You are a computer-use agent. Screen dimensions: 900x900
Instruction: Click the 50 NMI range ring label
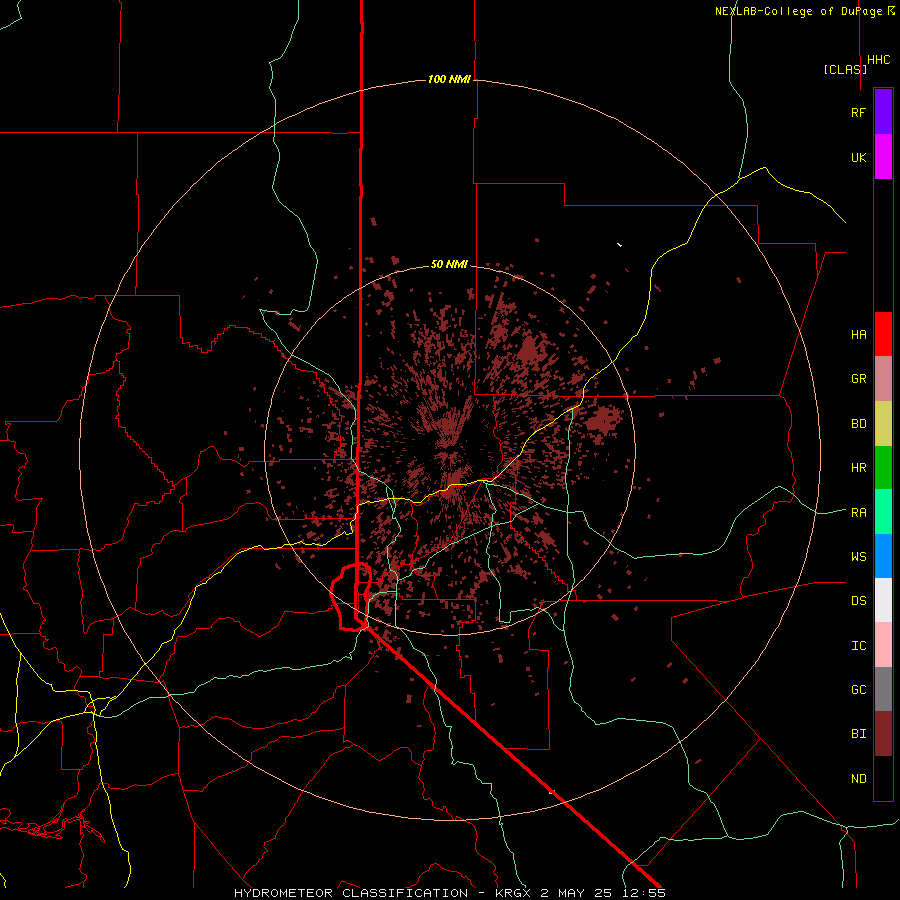(x=449, y=264)
